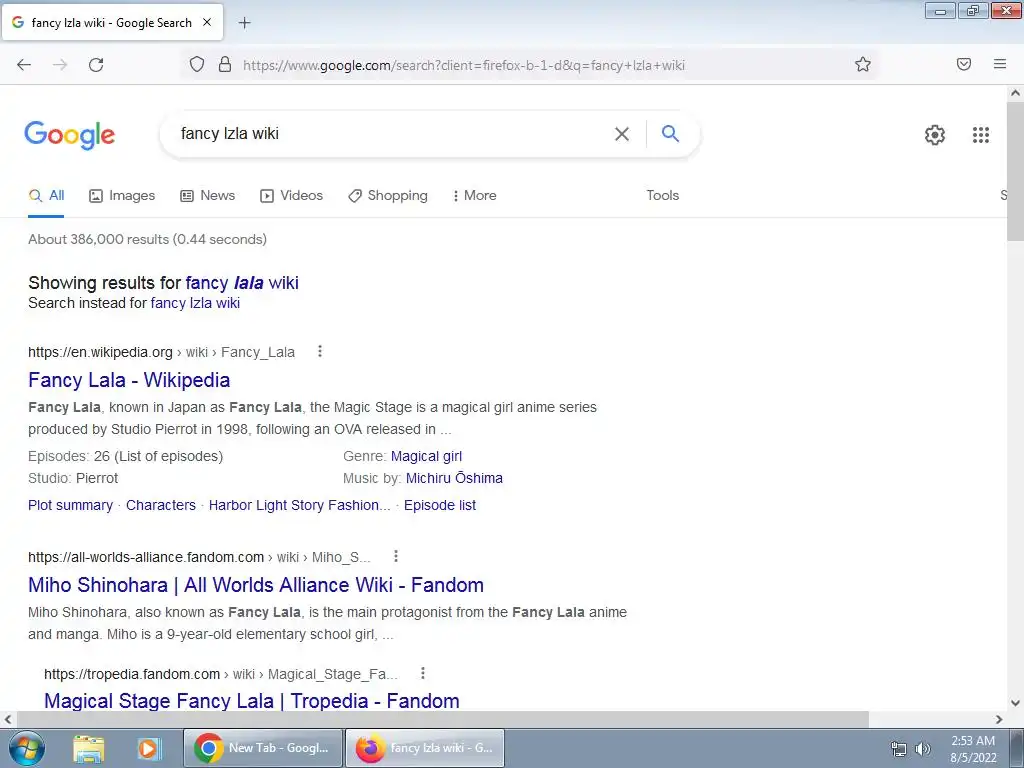
Task: Click the 'https://en.wikipedia.org' result URL
Action: click(100, 353)
